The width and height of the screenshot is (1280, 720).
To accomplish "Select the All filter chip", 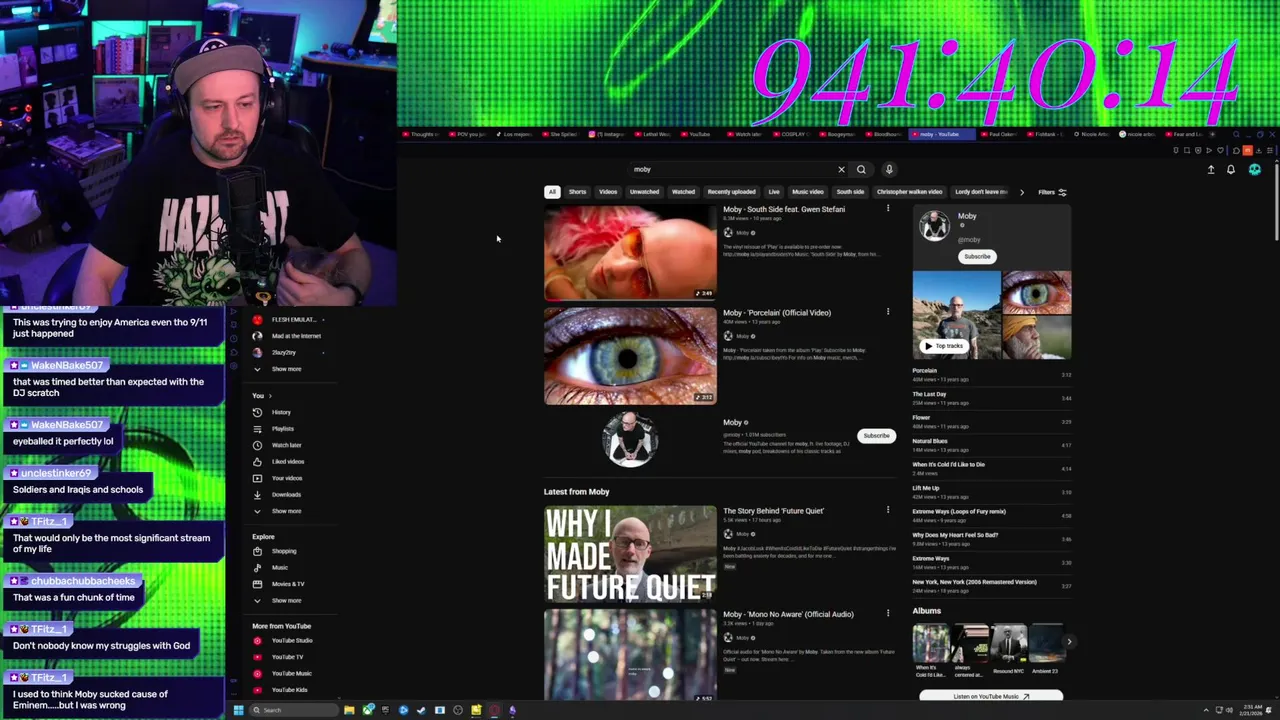I will coord(551,192).
